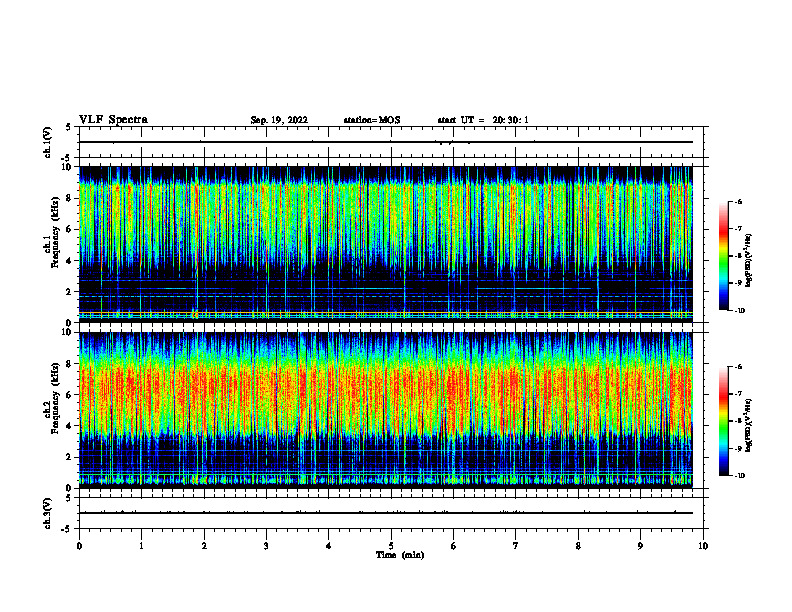Click time axis tick label "4"
792x612 pixels.
tap(329, 546)
